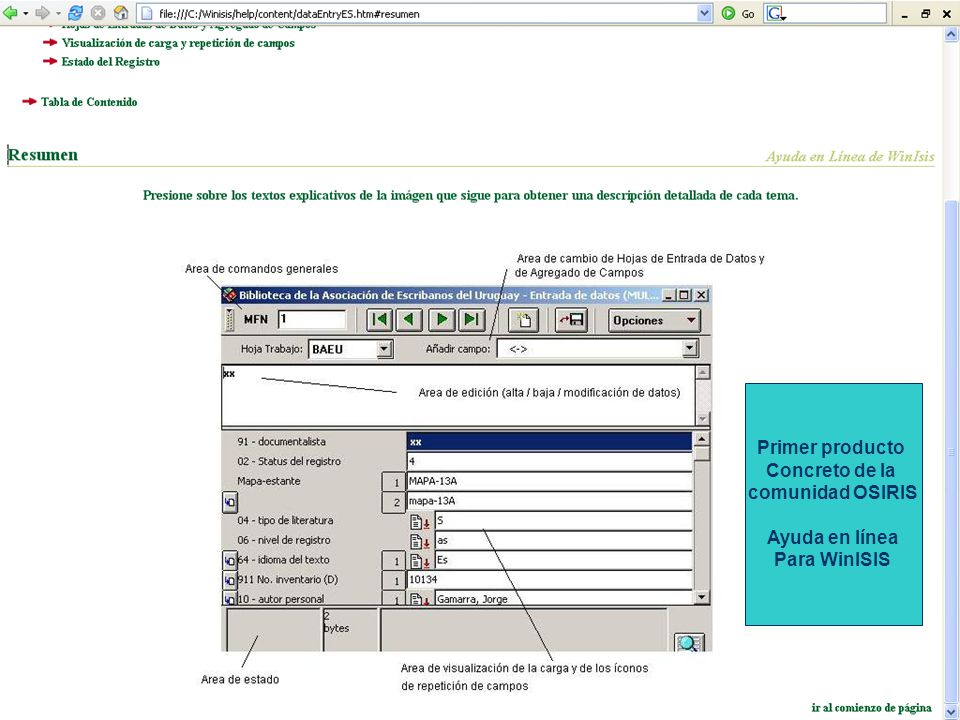This screenshot has width=960, height=720.
Task: Click Area de edición caption text
Action: [549, 392]
